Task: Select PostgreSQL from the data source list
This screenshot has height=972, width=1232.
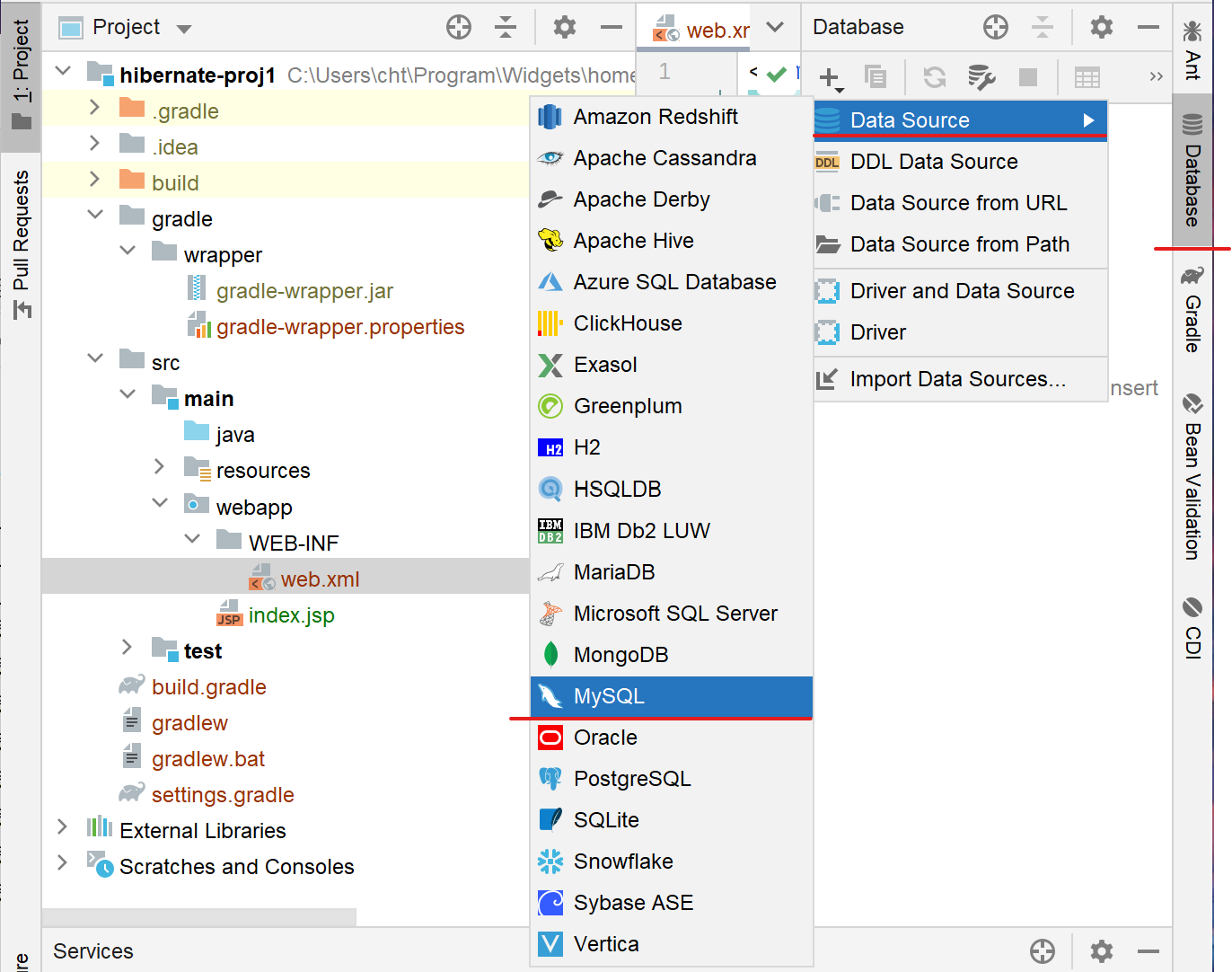Action: click(x=672, y=779)
